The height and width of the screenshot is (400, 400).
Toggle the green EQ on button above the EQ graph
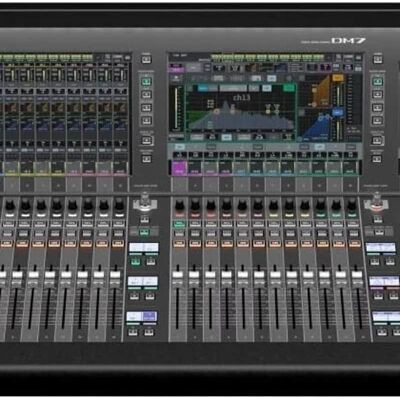point(289,88)
